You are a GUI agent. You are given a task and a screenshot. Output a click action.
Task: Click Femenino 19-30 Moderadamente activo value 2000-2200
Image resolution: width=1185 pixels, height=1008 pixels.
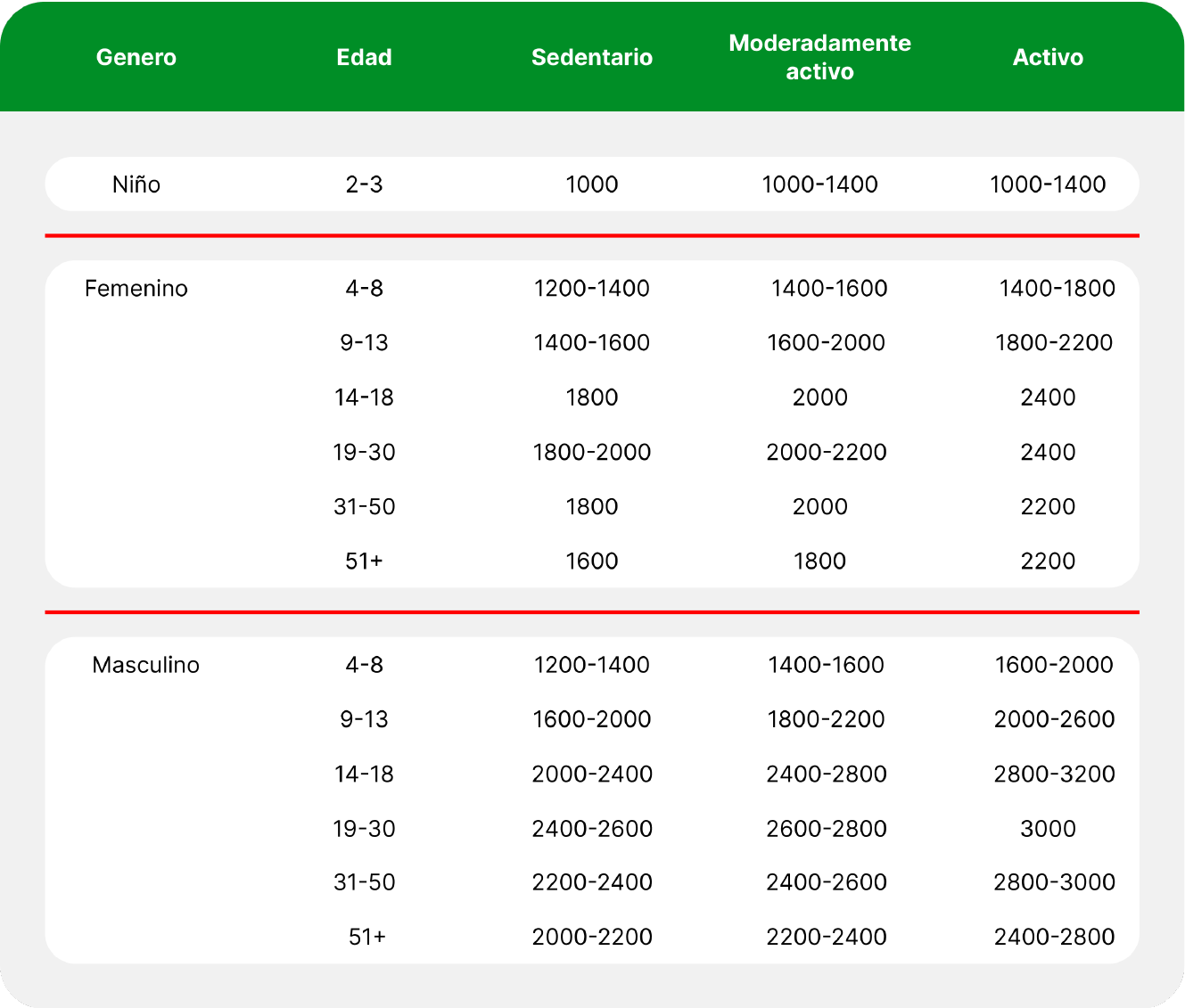(827, 452)
